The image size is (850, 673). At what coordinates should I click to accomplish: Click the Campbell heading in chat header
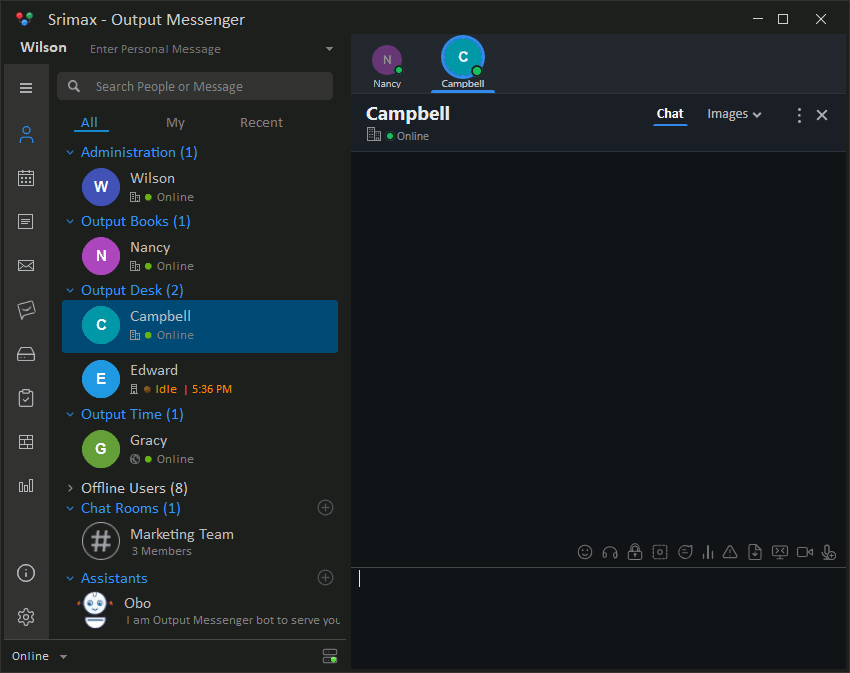click(x=408, y=114)
